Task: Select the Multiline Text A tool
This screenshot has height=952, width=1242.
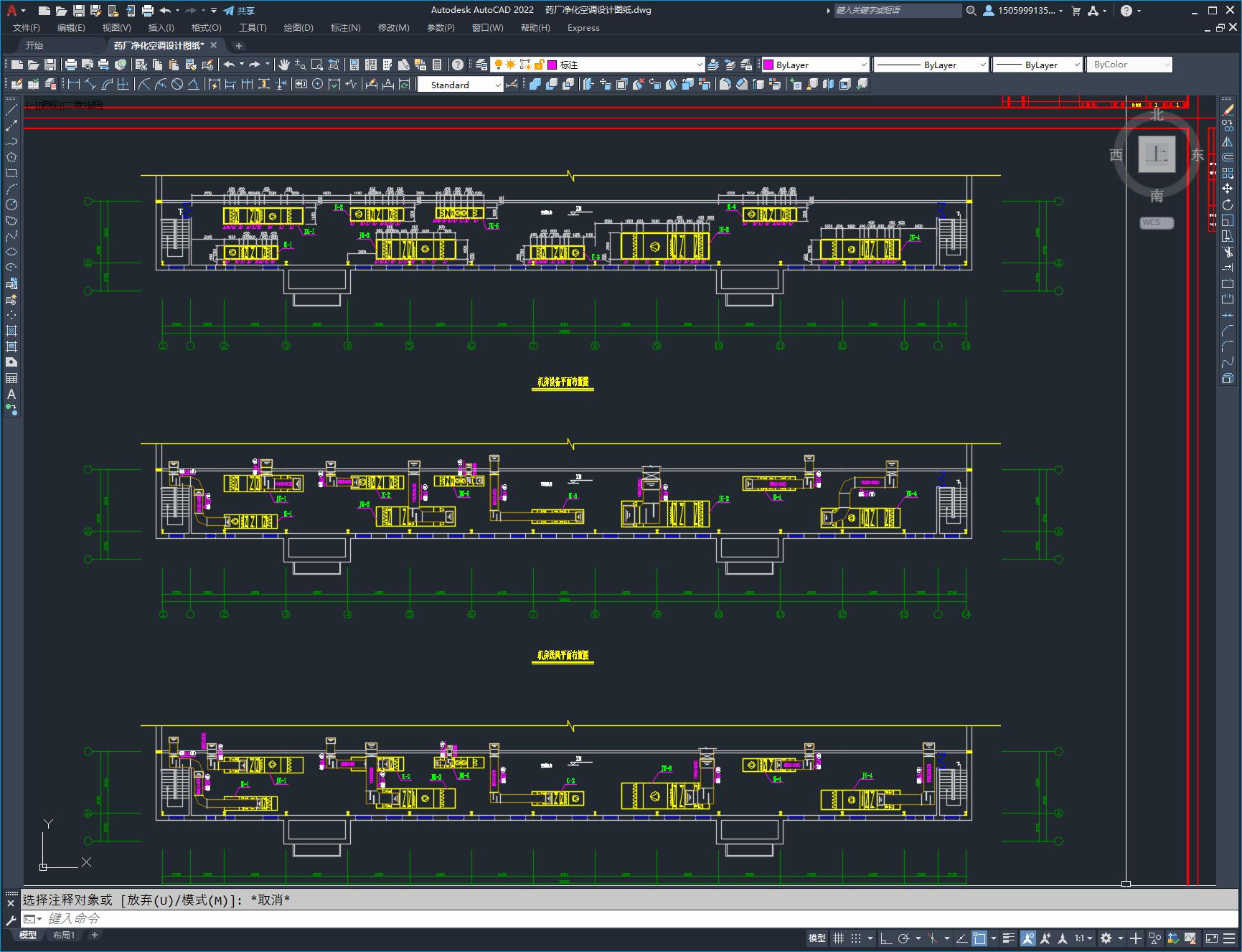Action: coord(11,394)
